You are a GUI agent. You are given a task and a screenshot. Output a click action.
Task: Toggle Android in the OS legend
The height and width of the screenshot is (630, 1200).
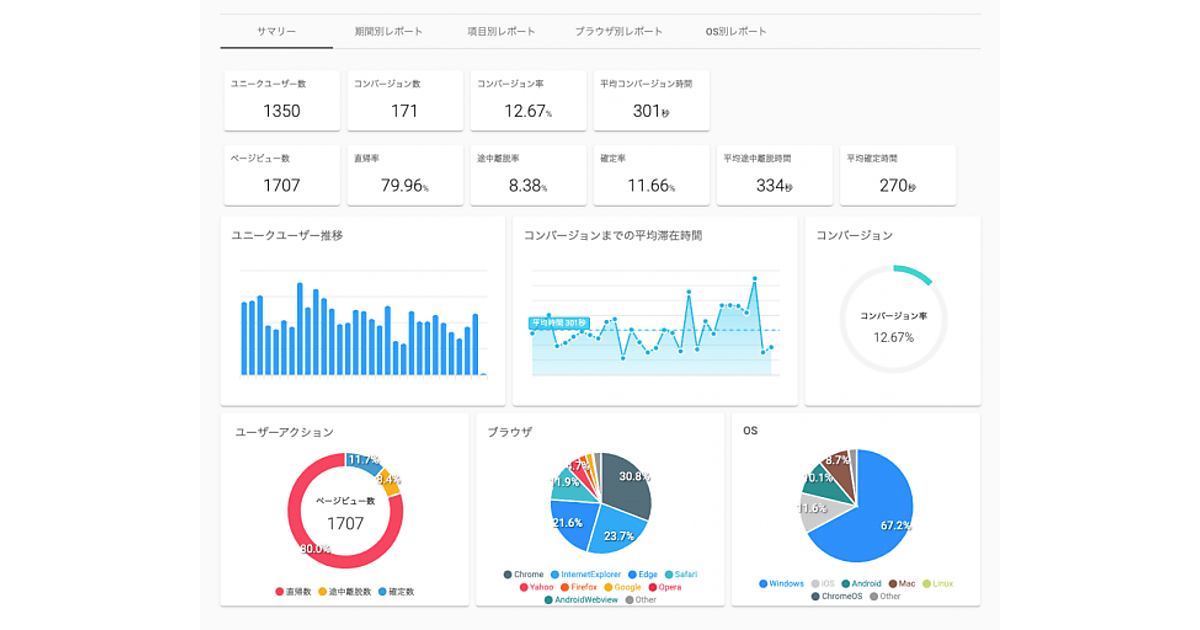[860, 584]
